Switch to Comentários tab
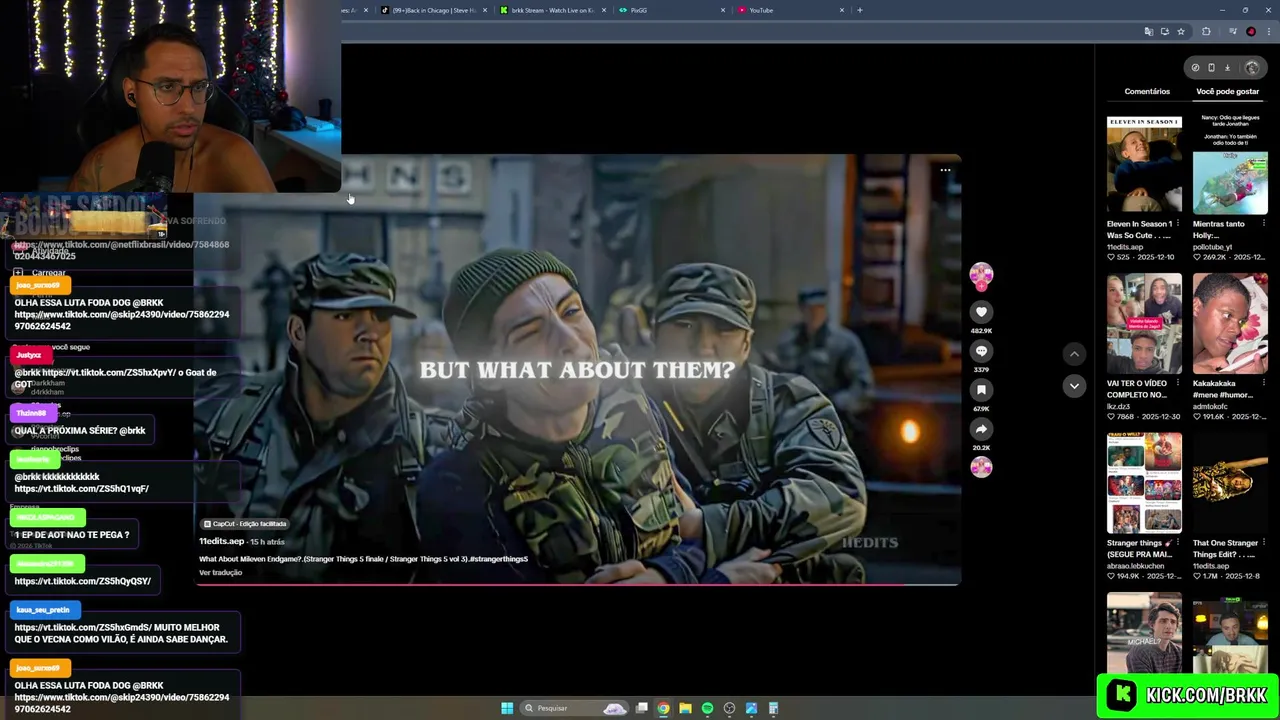This screenshot has width=1280, height=720. click(x=1147, y=91)
